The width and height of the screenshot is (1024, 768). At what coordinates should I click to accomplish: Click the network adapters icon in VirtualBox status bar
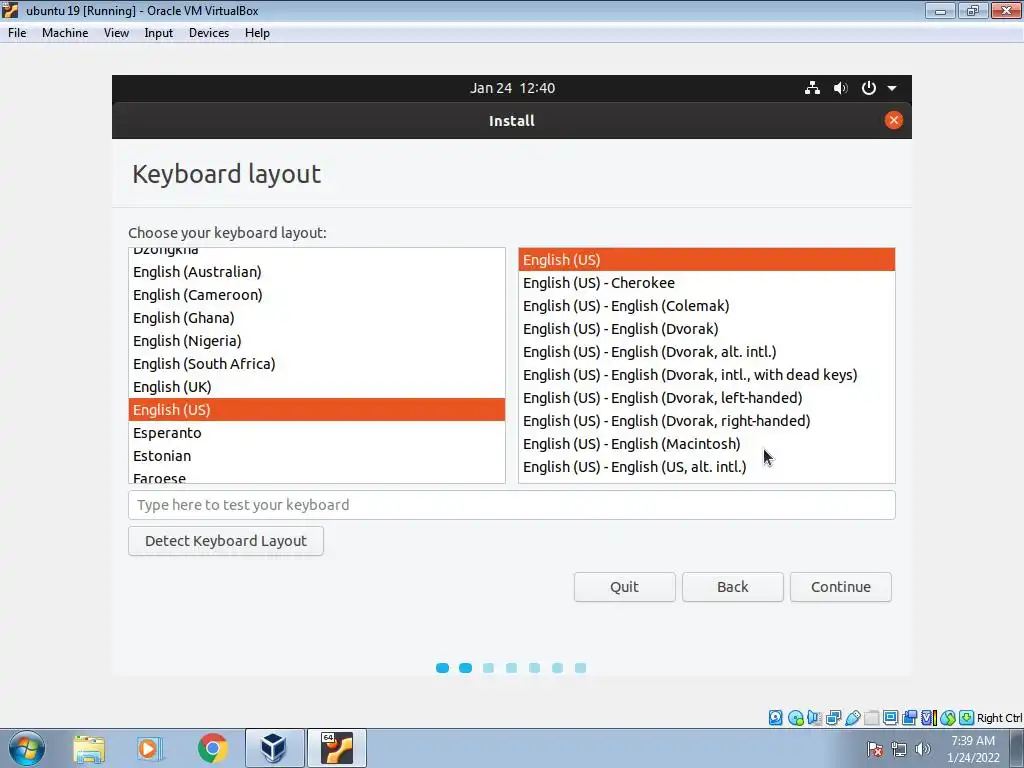point(833,718)
